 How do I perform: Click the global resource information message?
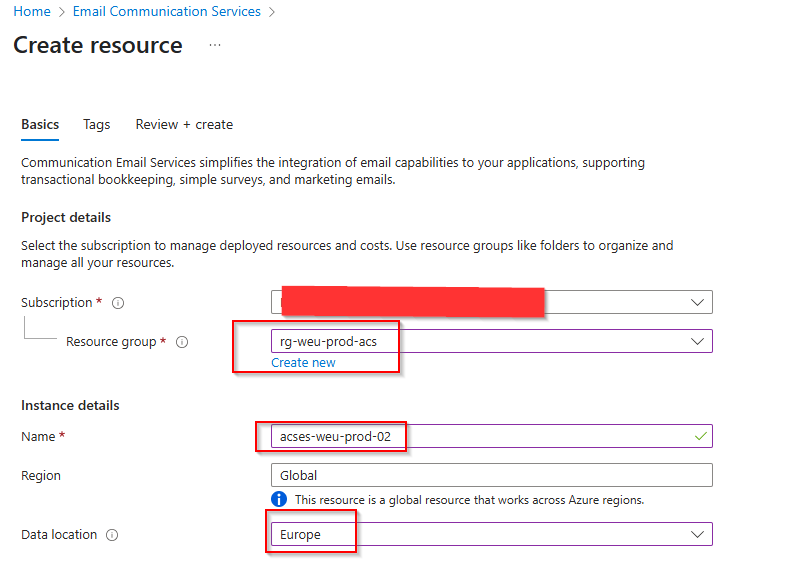click(469, 500)
